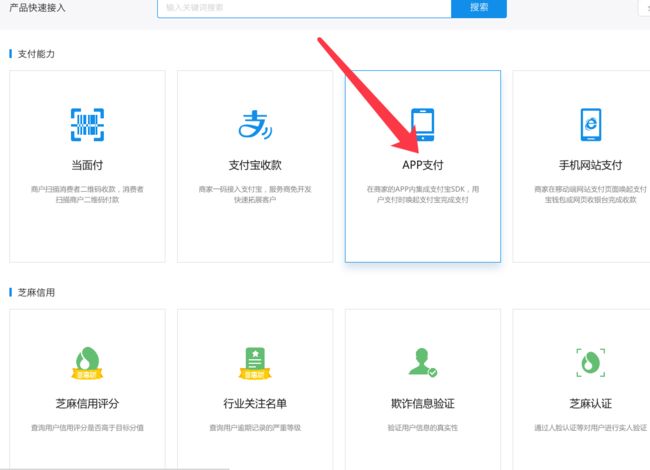This screenshot has width=650, height=470.
Task: Open the 芝麻信用评分 product title
Action: pos(87,403)
